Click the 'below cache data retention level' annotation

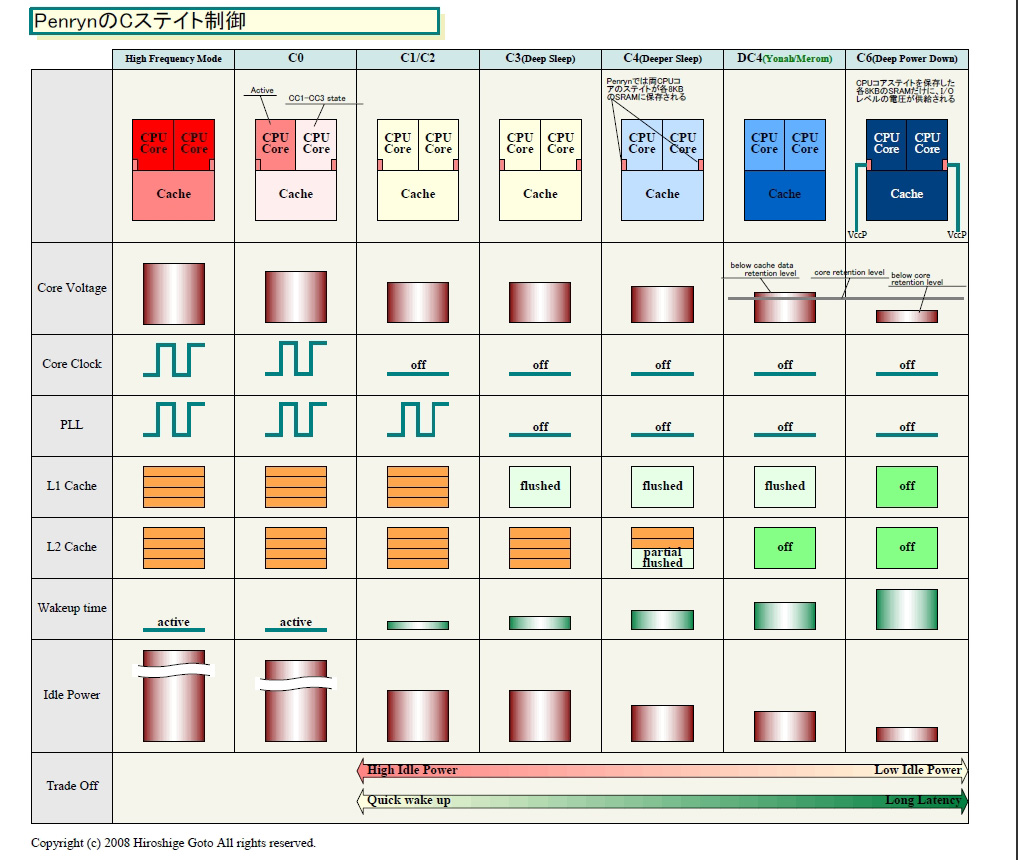point(763,269)
